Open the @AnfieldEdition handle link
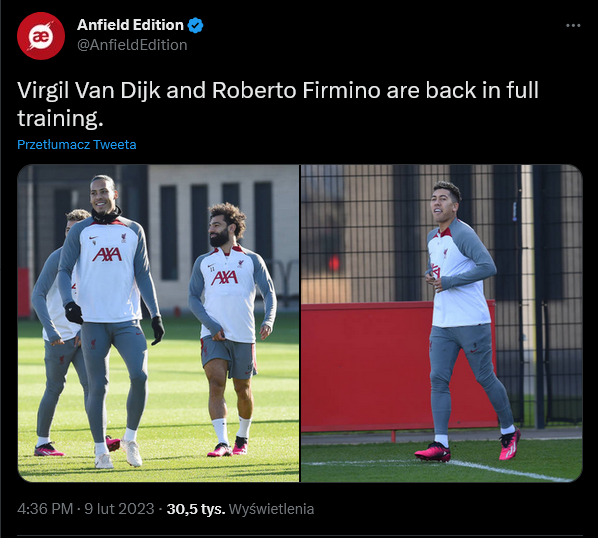Viewport: 598px width, 538px height. pos(132,45)
